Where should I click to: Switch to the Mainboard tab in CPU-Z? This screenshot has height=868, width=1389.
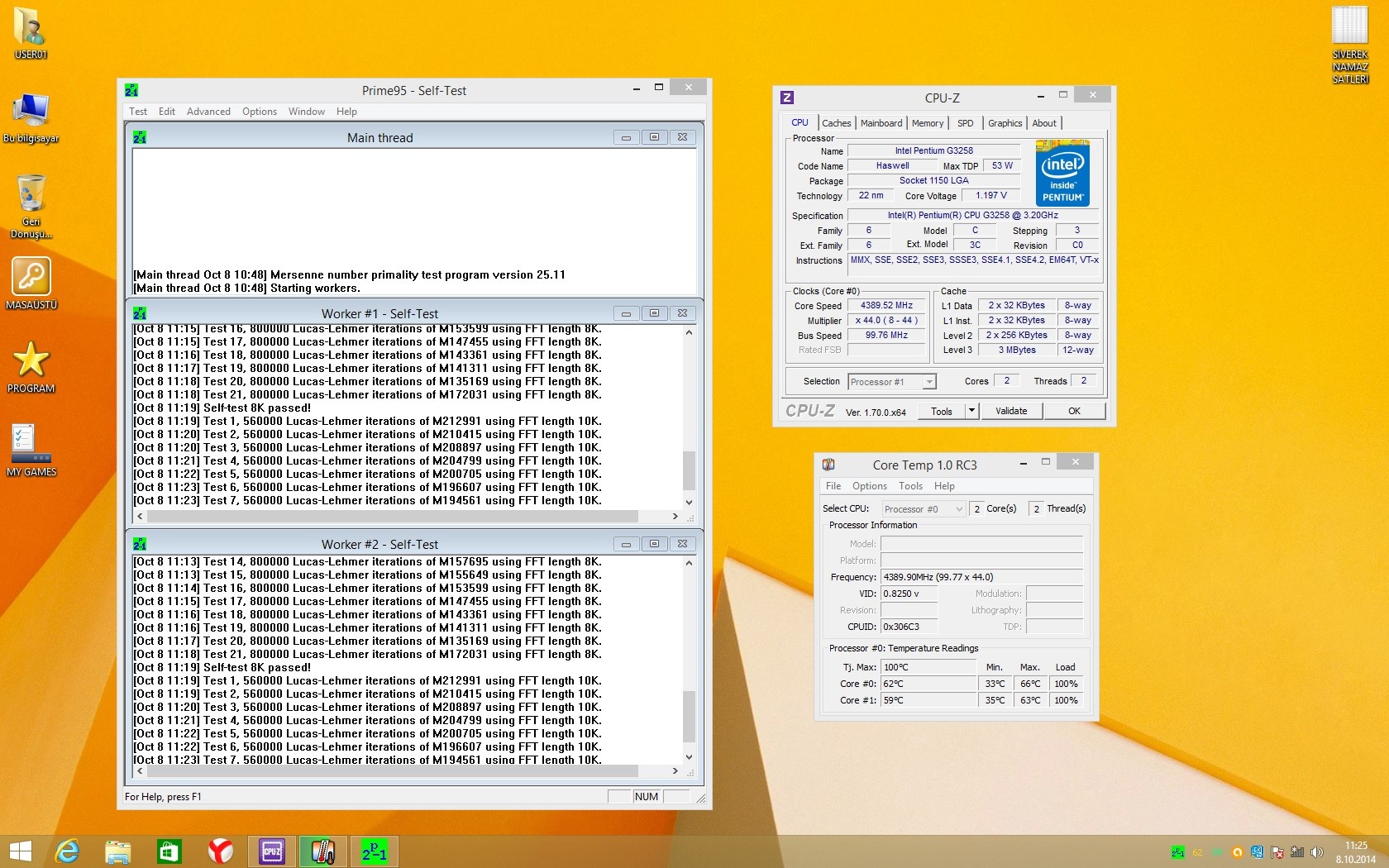click(881, 123)
